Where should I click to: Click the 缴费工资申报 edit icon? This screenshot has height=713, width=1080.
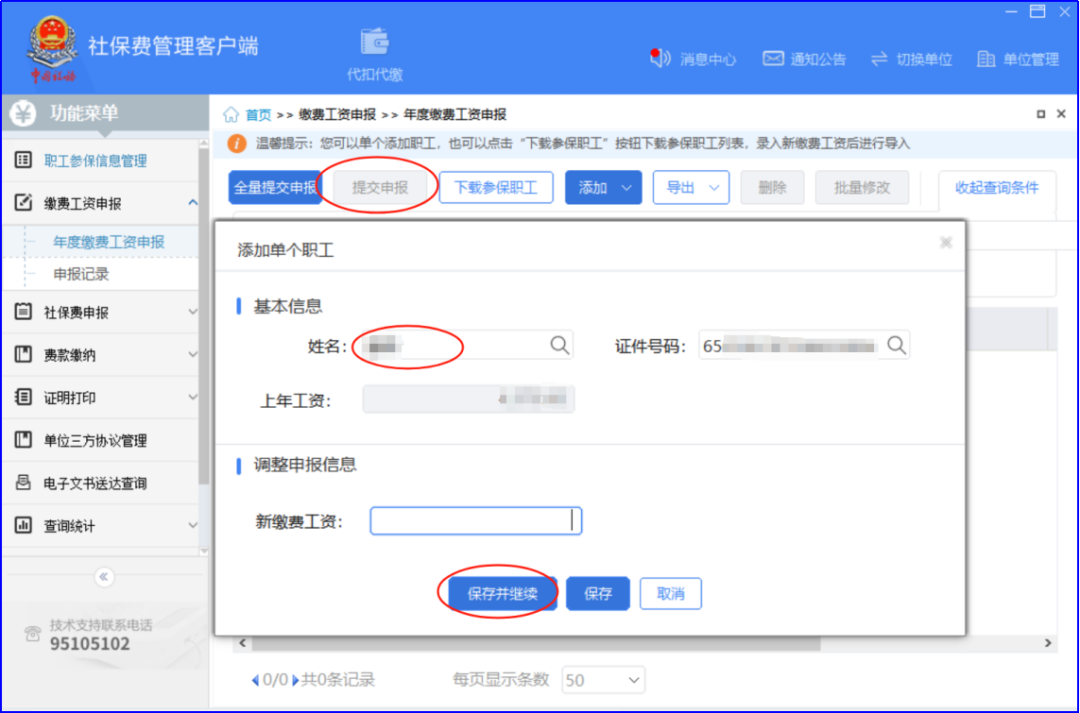pos(23,203)
